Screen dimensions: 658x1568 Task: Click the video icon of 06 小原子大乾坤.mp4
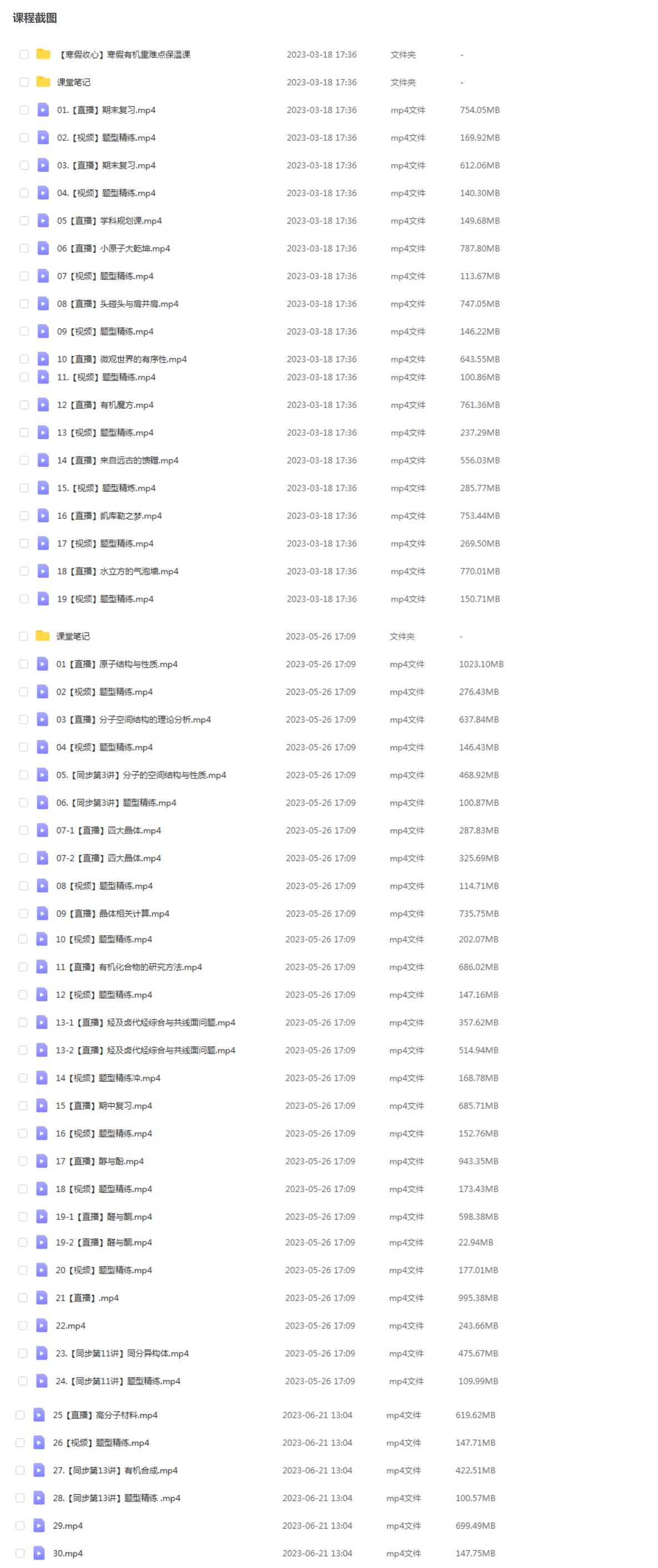click(x=43, y=248)
